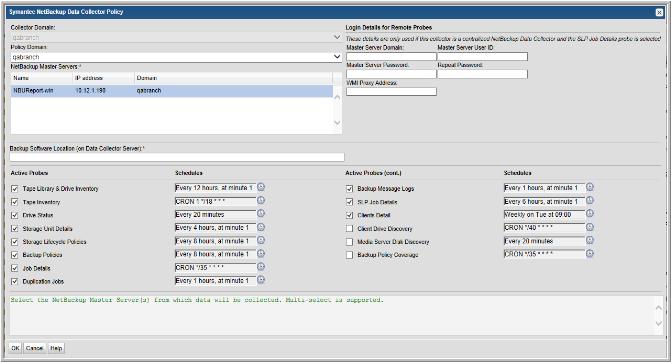671x362 pixels.
Task: Expand the Collector Domain dropdown
Action: 337,37
